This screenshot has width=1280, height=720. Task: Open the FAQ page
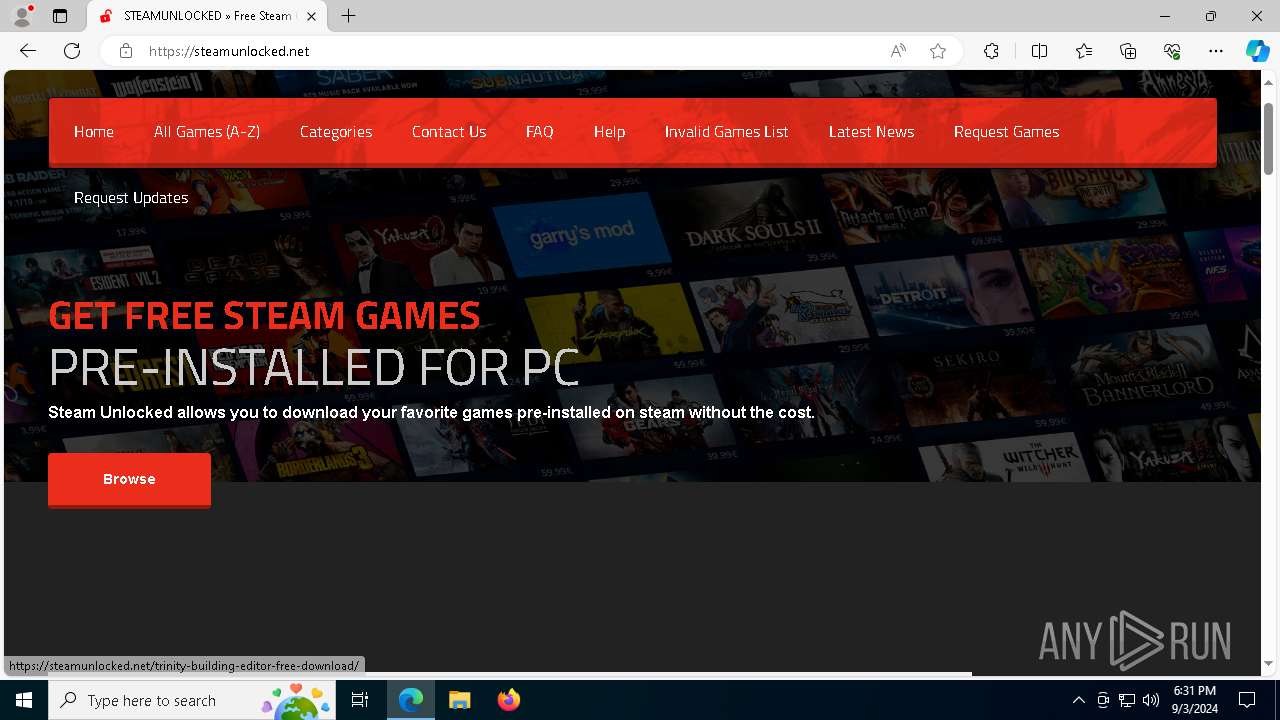click(540, 132)
